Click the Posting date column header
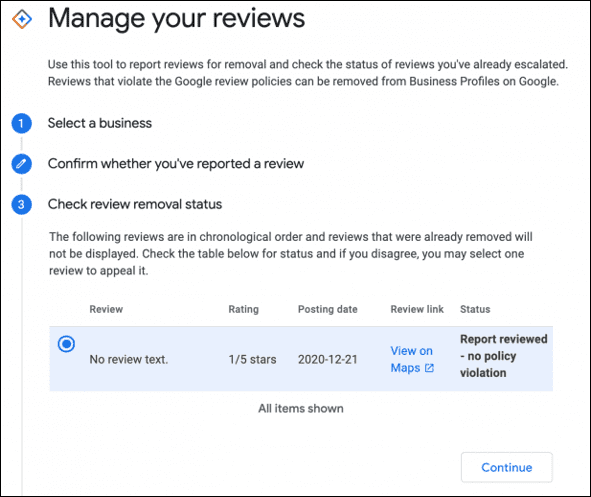The image size is (591, 497). pos(328,309)
